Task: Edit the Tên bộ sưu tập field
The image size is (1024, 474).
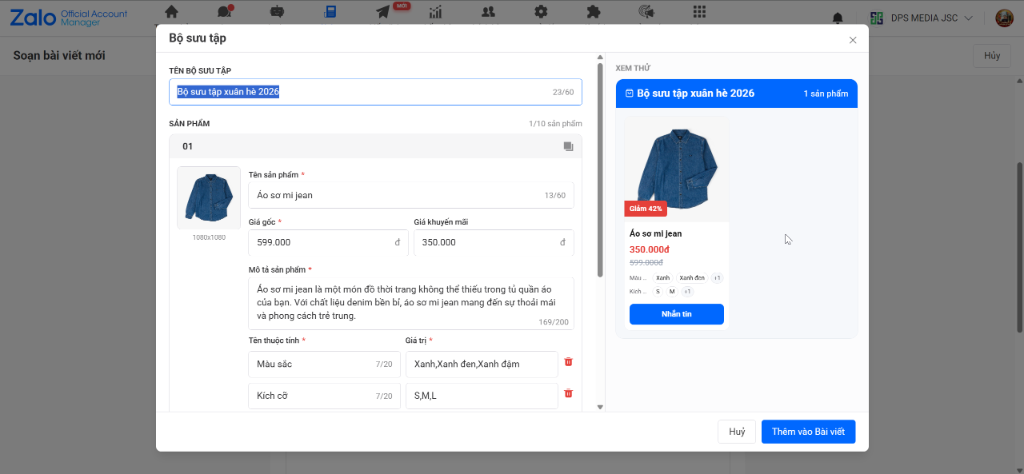Action: click(x=376, y=92)
